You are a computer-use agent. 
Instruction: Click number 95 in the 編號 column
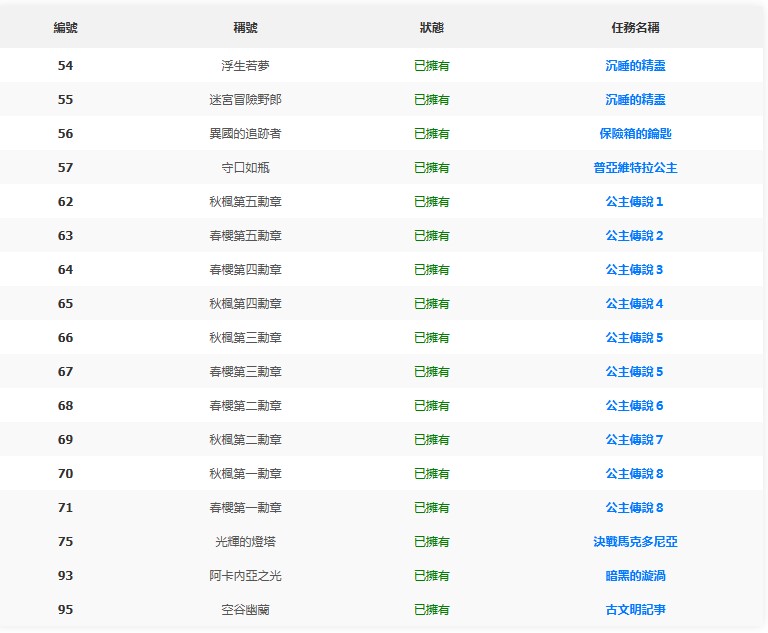(66, 610)
